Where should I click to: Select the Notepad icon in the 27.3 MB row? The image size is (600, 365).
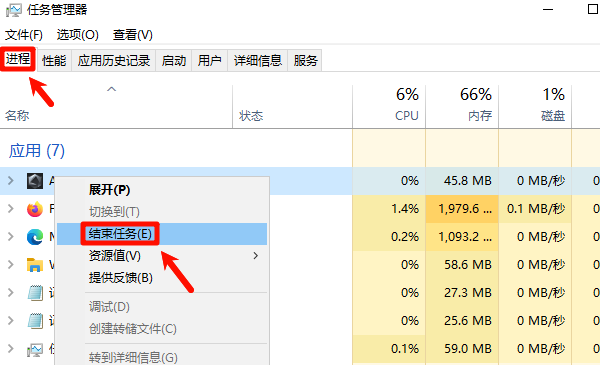pos(35,293)
